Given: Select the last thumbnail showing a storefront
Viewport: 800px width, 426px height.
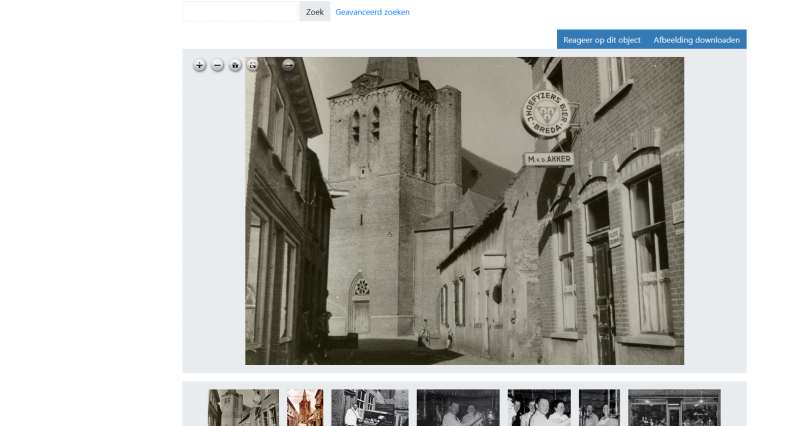Looking at the screenshot, I should point(673,408).
